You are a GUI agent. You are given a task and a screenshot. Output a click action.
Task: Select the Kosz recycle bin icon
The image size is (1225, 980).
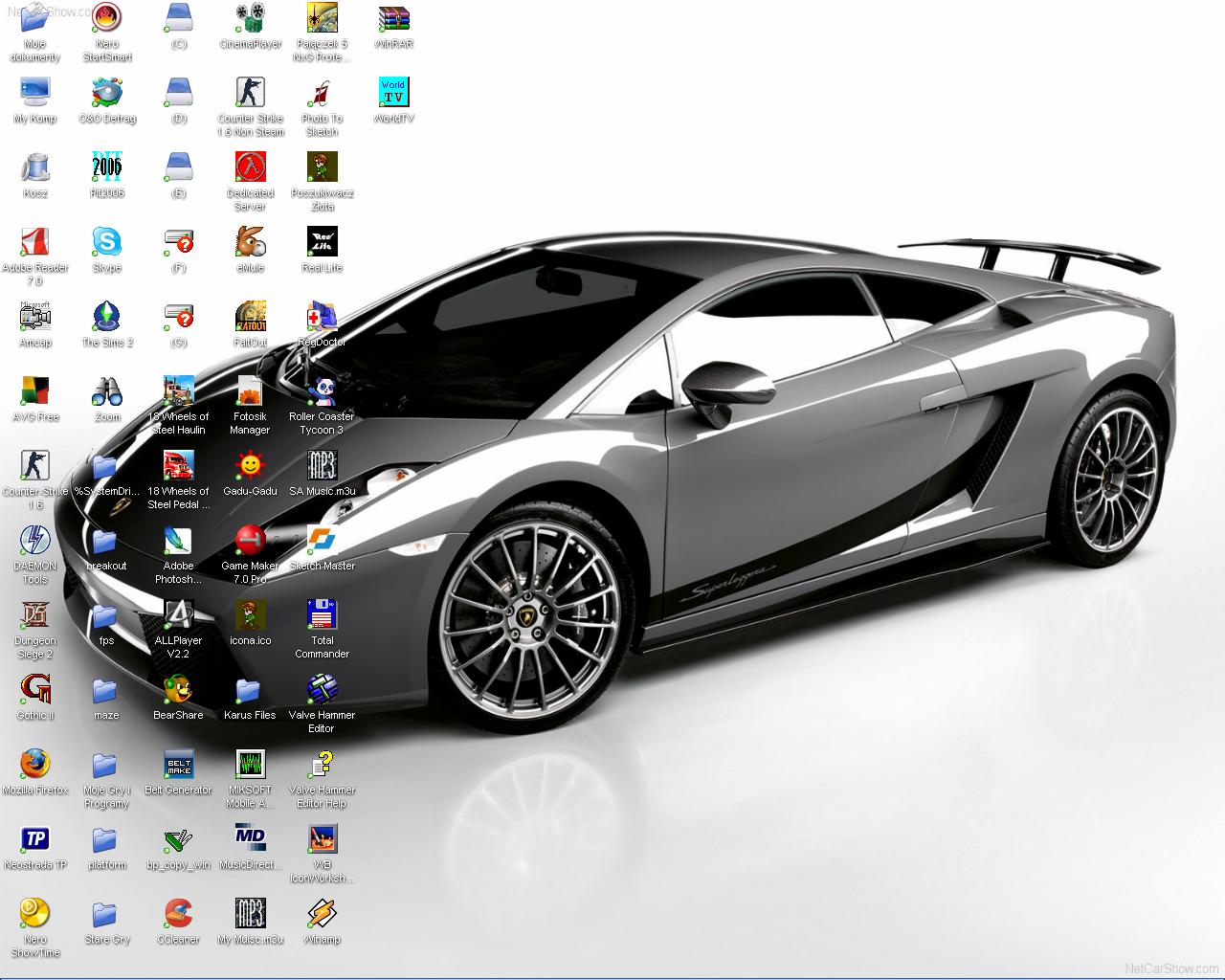[x=35, y=167]
